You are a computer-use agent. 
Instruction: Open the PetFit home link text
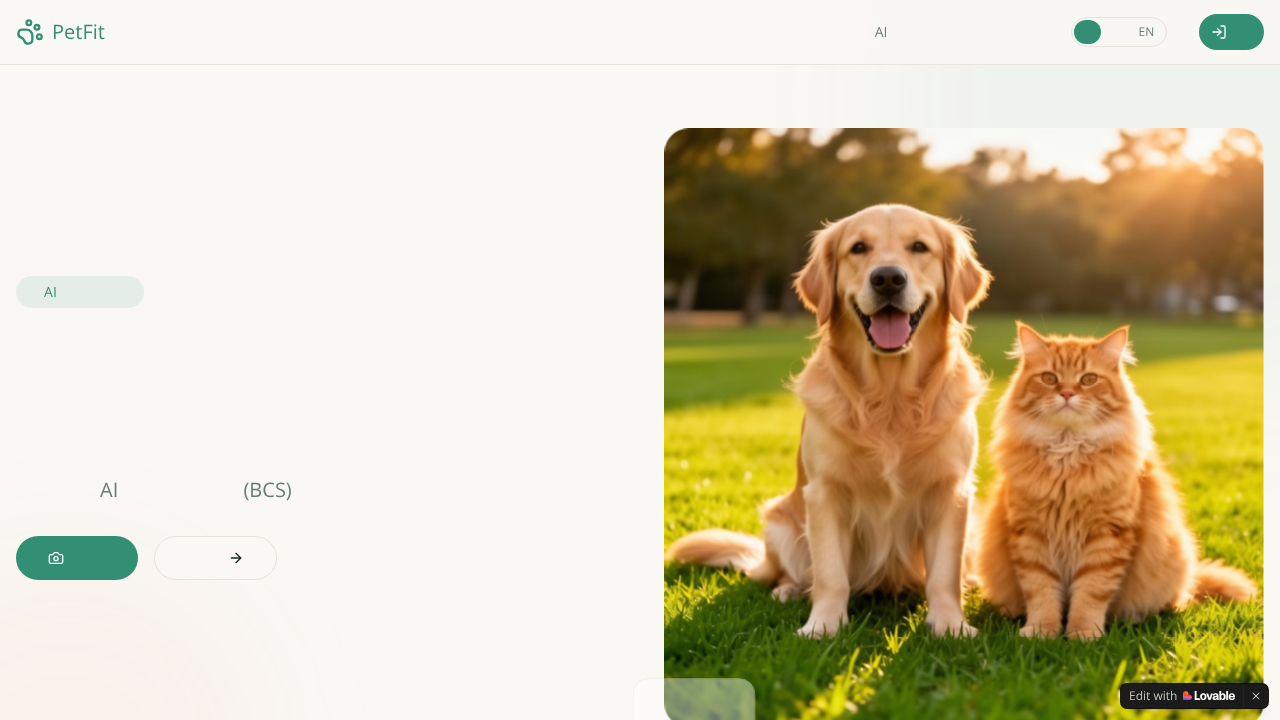[x=78, y=32]
